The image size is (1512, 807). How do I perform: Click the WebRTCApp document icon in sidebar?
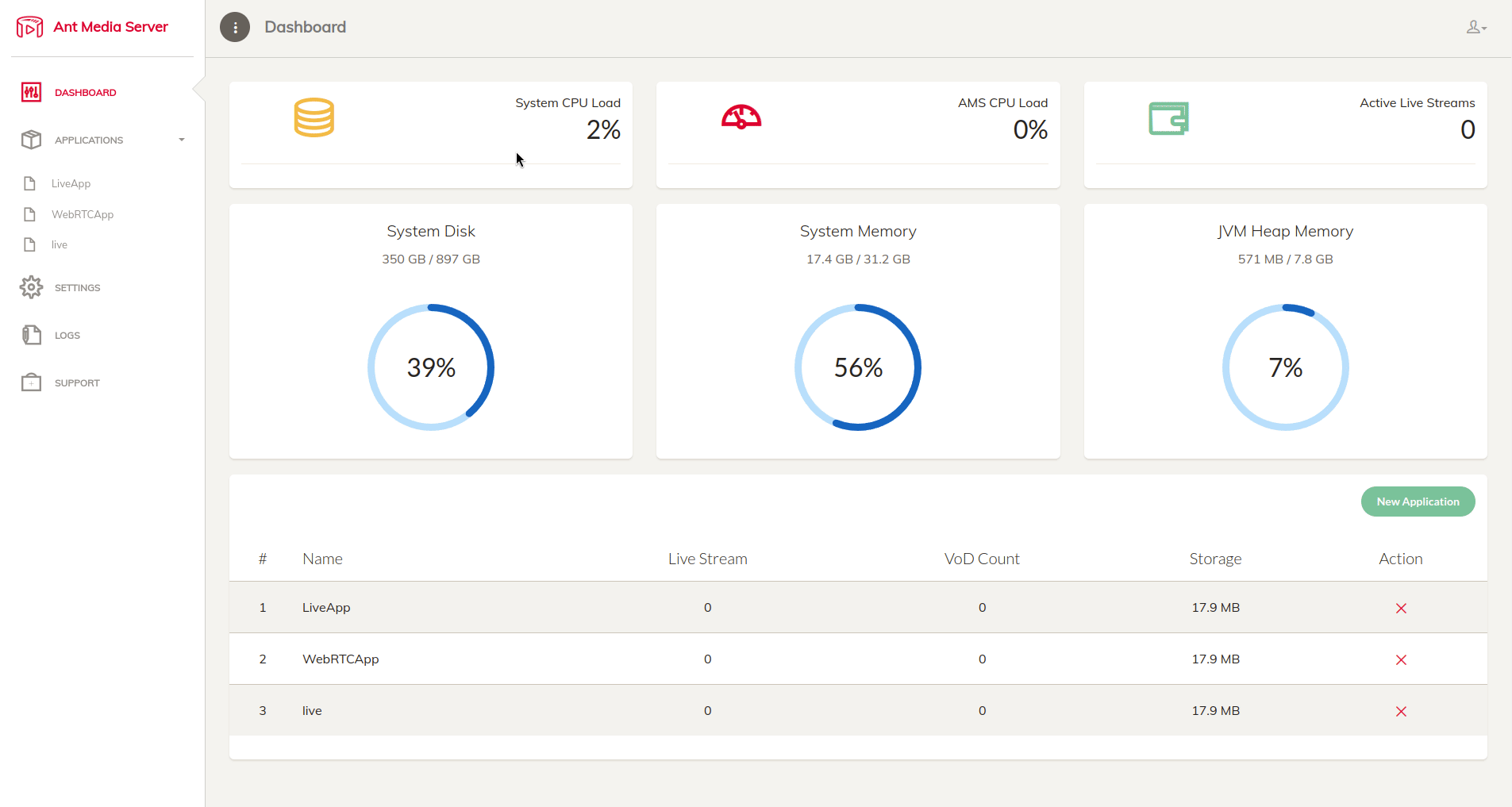coord(29,214)
